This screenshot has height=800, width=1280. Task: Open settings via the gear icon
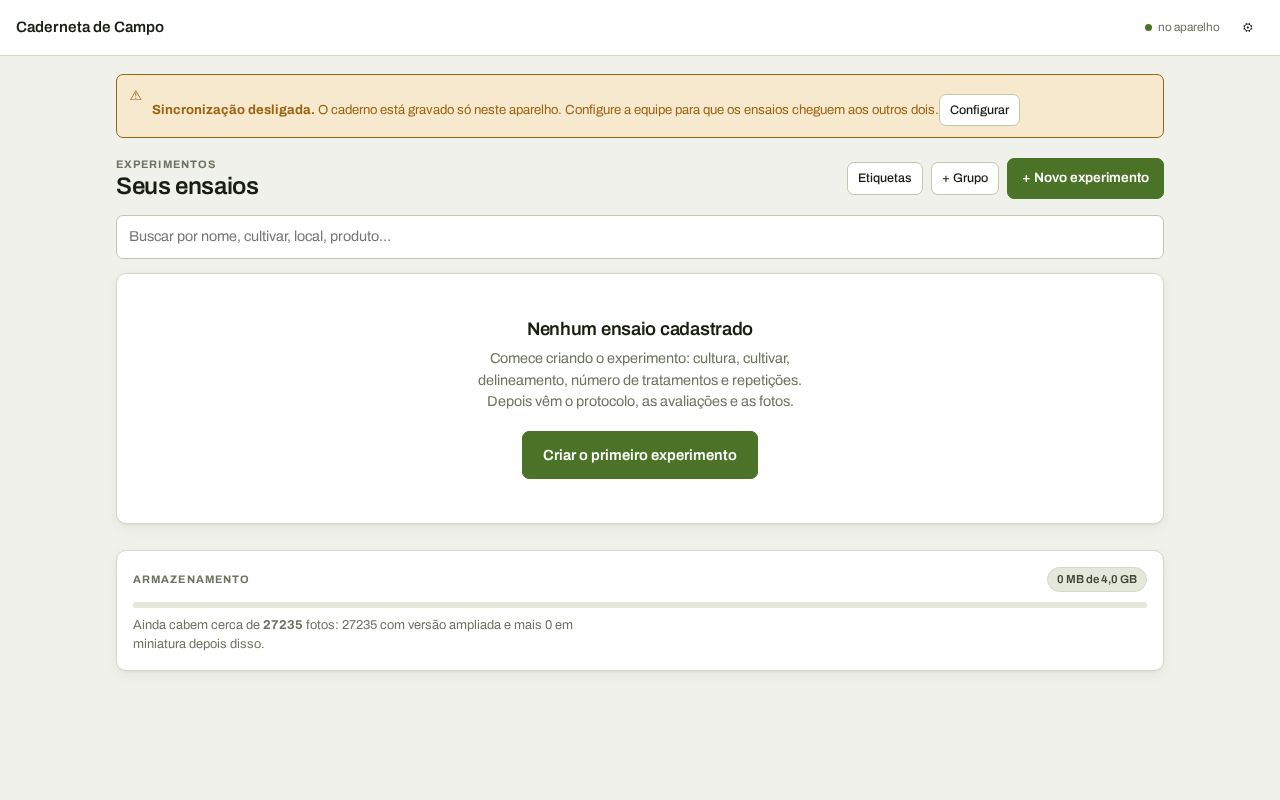1247,27
